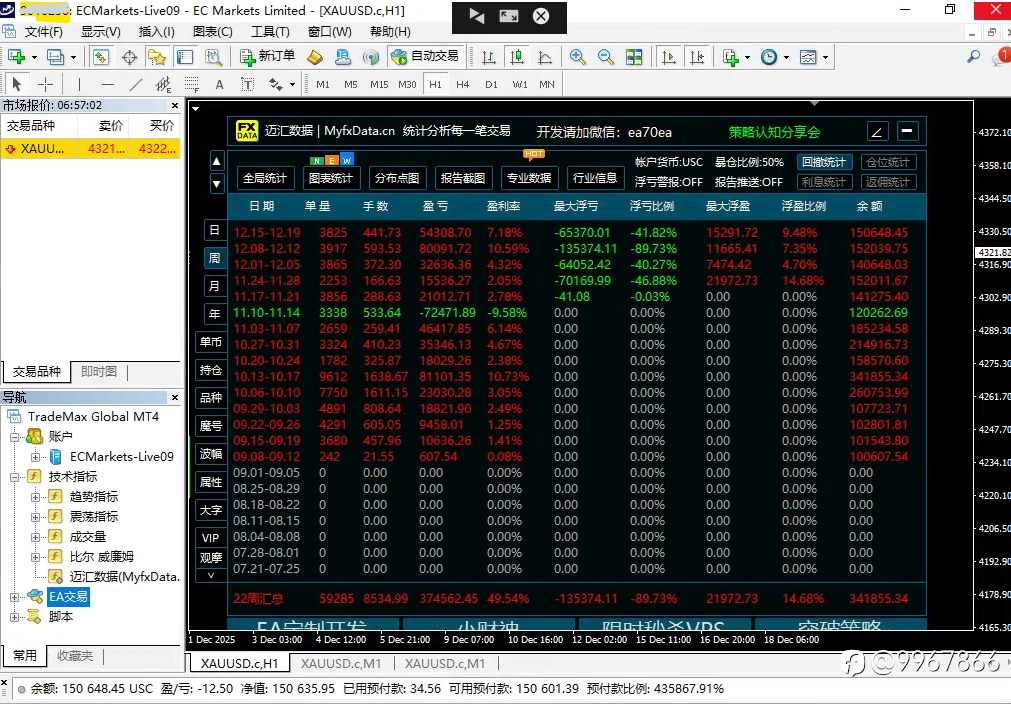Zoom out on the chart
The height and width of the screenshot is (704, 1011).
[605, 57]
